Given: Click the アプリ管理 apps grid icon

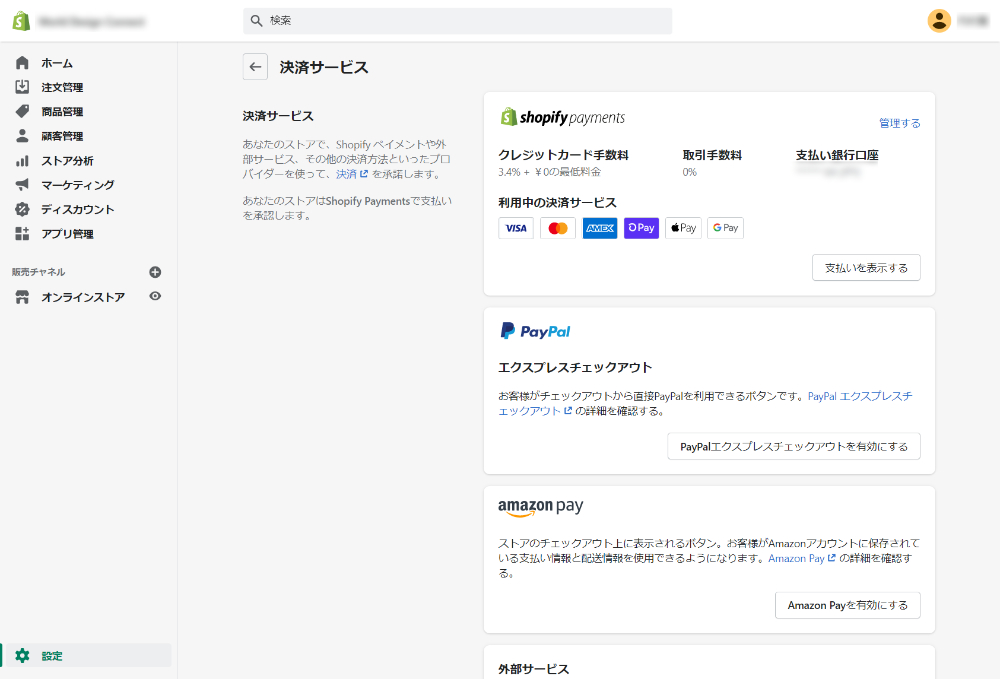Looking at the screenshot, I should (22, 233).
